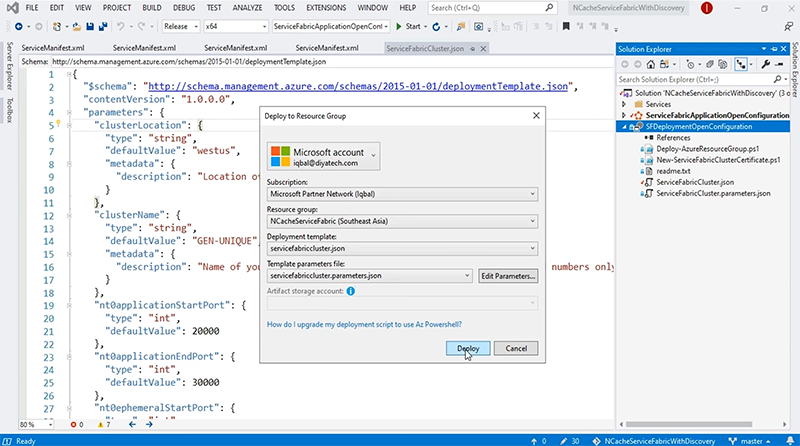Open the Deployment template dropdown

click(x=402, y=249)
